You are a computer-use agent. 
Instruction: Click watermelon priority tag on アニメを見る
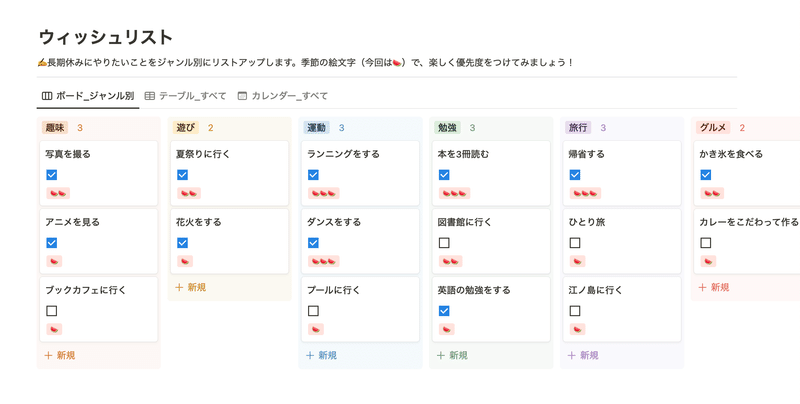(54, 261)
